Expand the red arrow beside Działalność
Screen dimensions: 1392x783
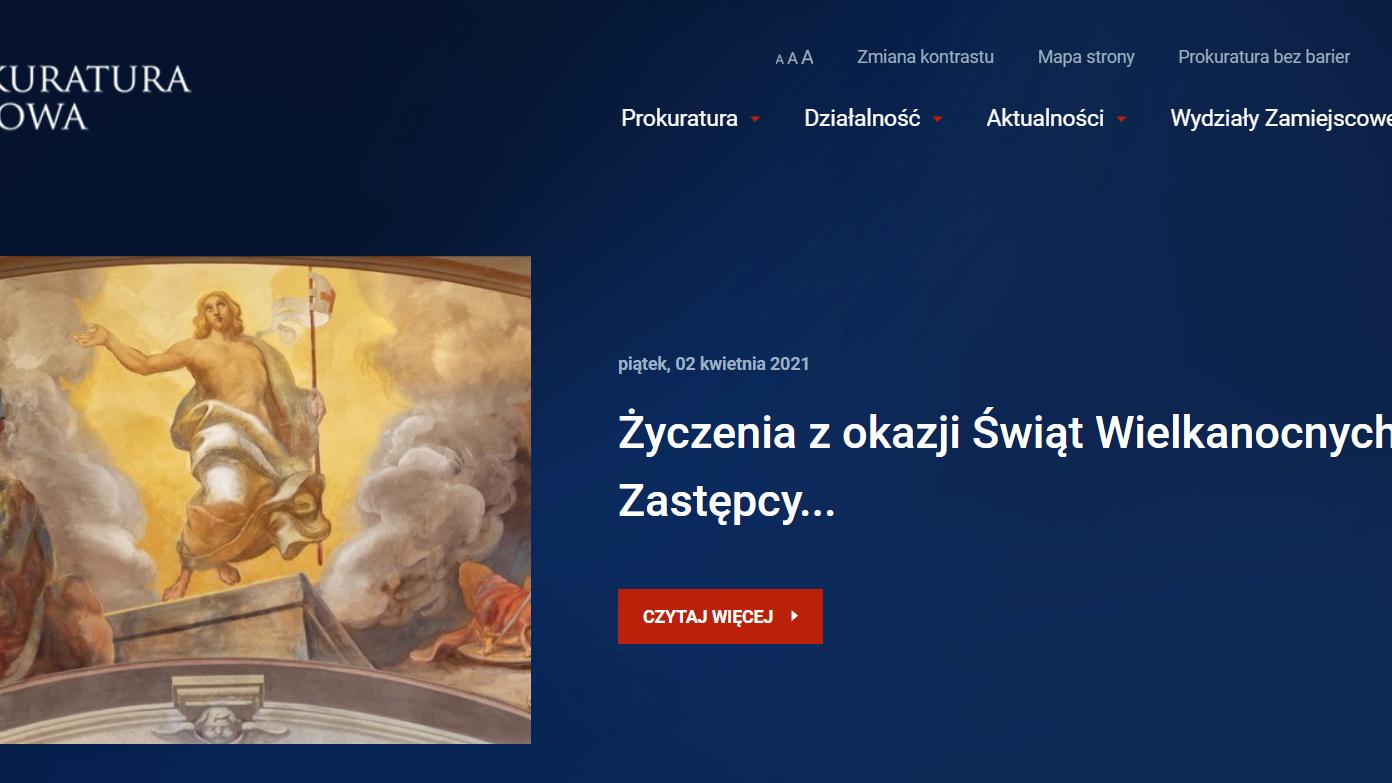point(938,119)
